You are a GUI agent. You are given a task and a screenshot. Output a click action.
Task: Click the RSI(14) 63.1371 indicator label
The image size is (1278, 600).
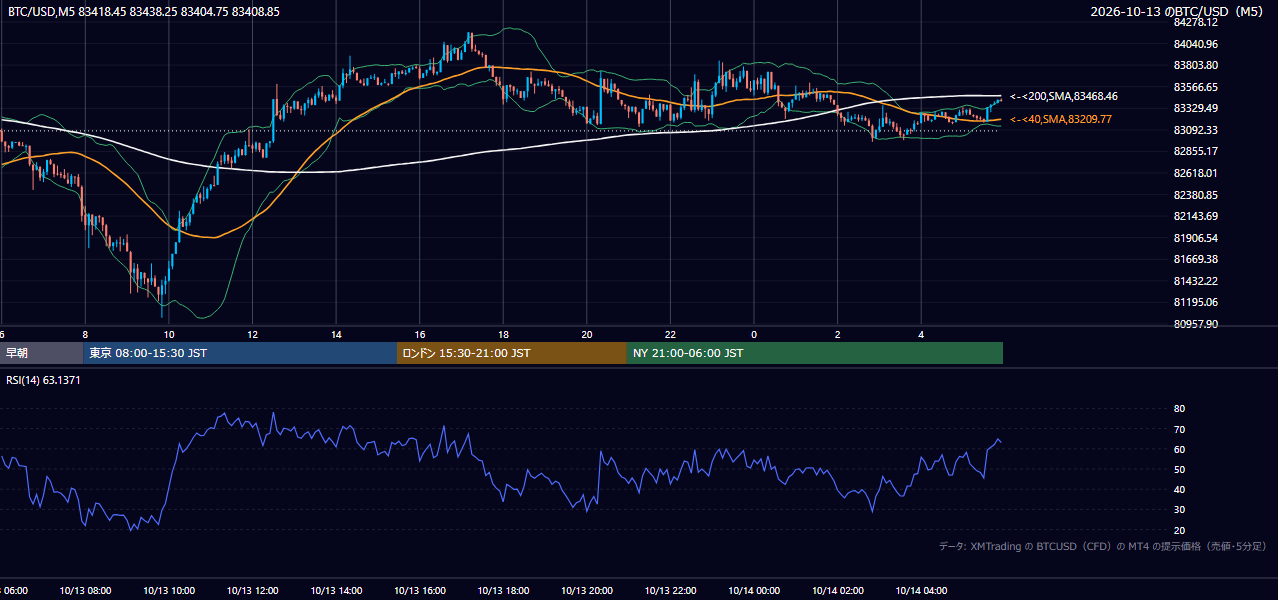point(44,380)
